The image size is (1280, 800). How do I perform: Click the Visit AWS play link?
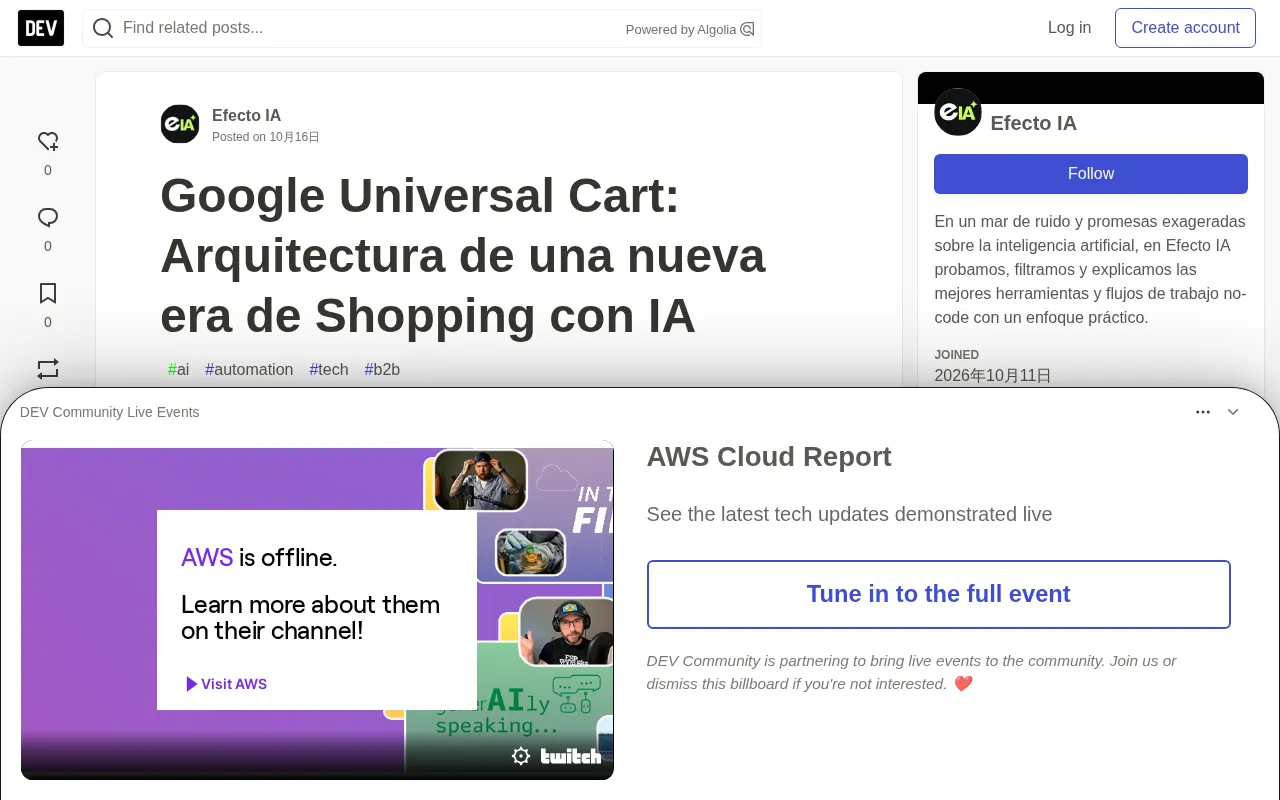coord(226,684)
